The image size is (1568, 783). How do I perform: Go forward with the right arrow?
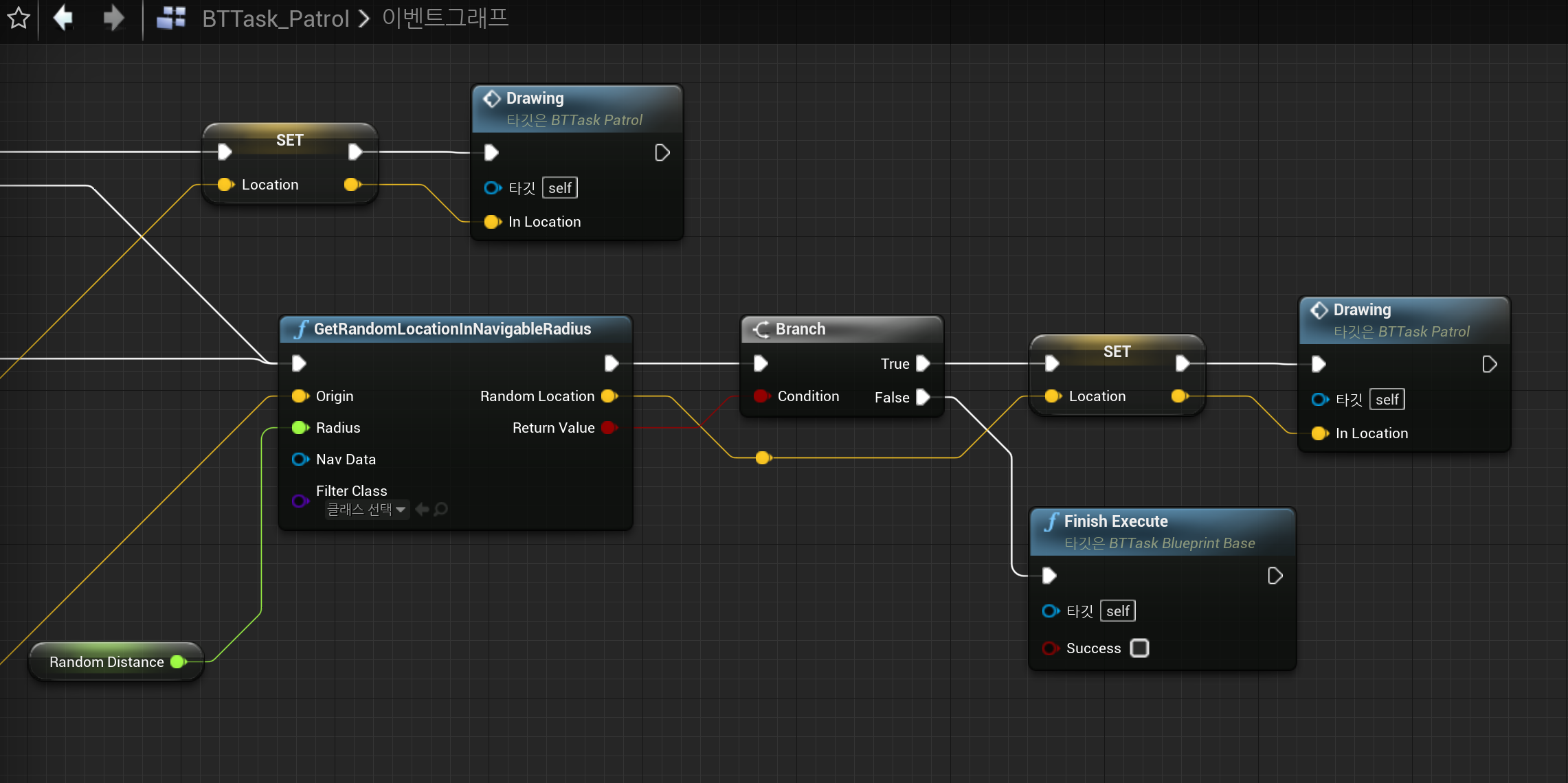coord(113,19)
